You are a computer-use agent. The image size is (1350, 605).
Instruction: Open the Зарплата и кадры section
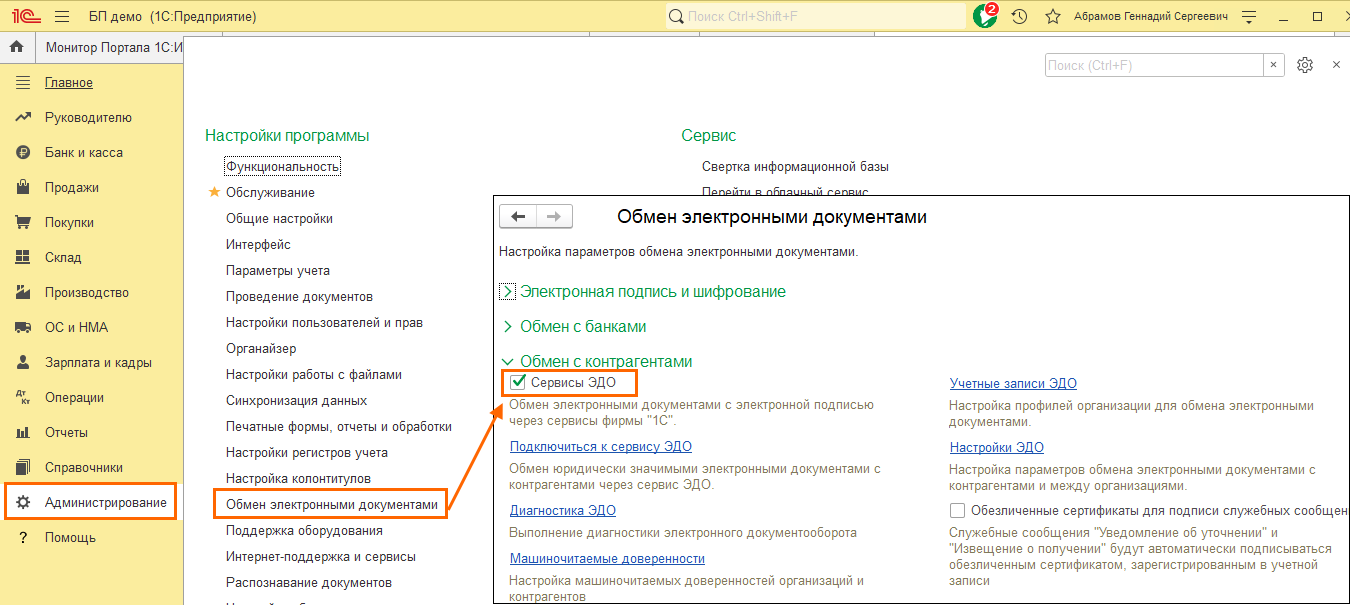coord(98,363)
